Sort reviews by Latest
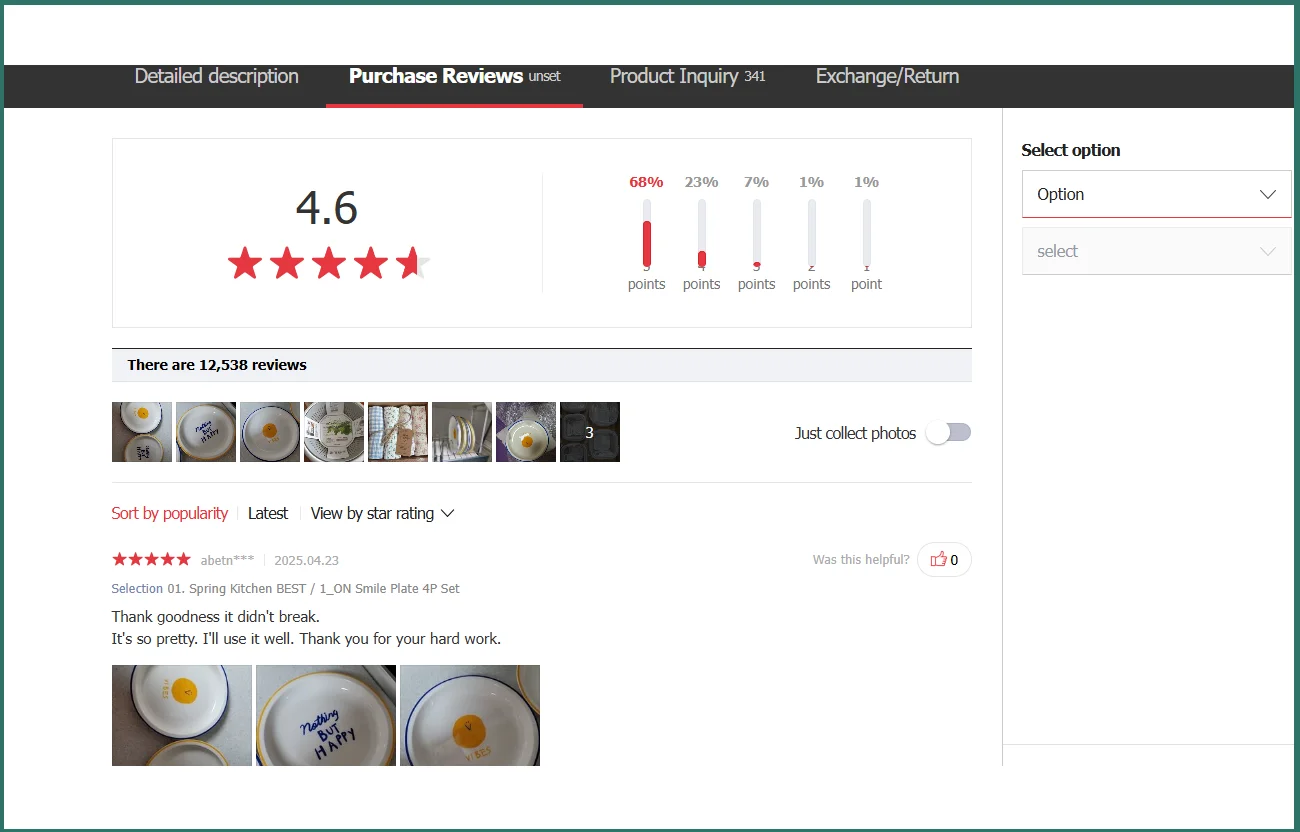 268,513
